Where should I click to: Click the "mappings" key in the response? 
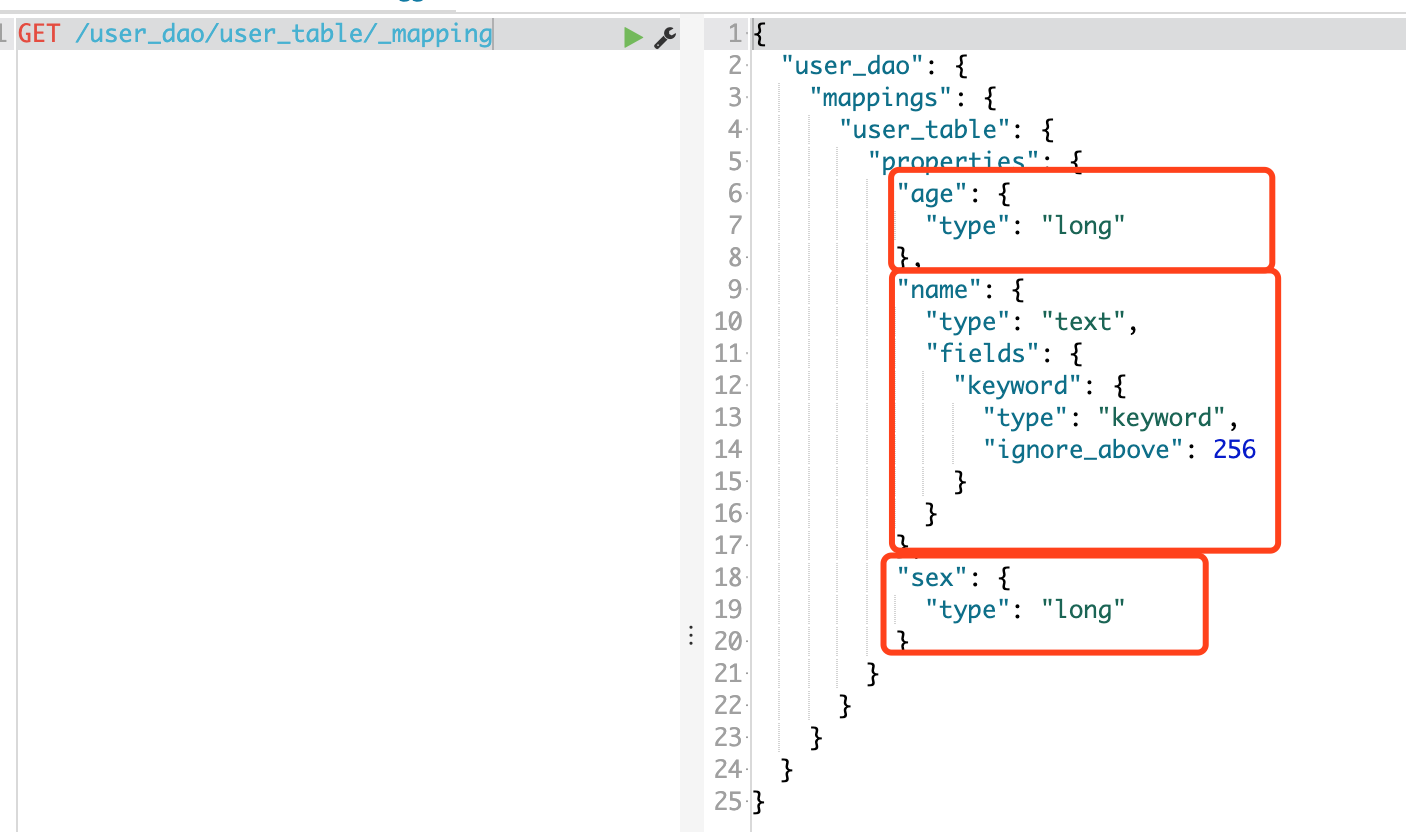pyautogui.click(x=882, y=98)
